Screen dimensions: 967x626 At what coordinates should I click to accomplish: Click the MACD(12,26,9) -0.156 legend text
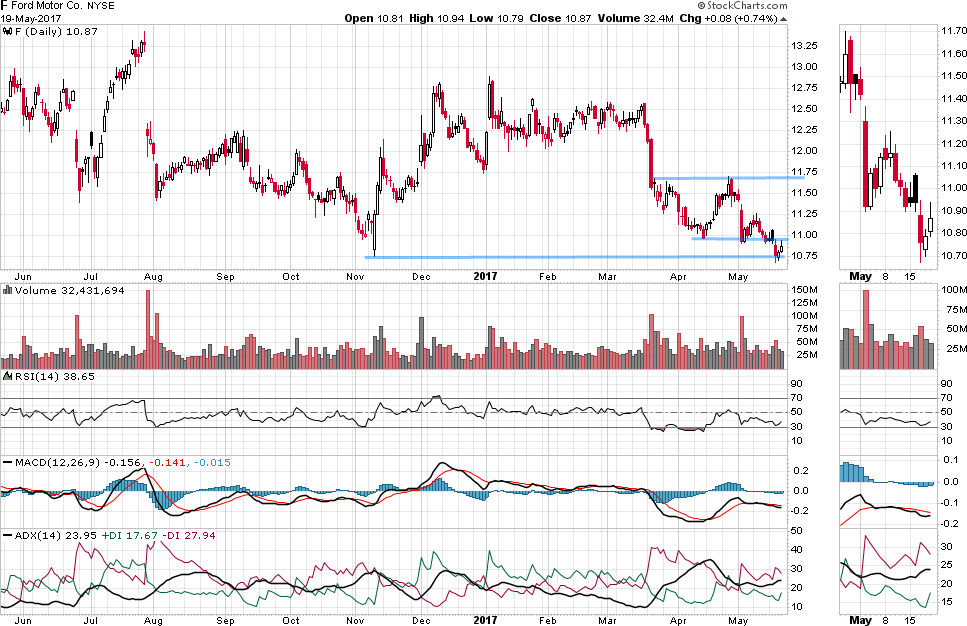click(x=78, y=462)
